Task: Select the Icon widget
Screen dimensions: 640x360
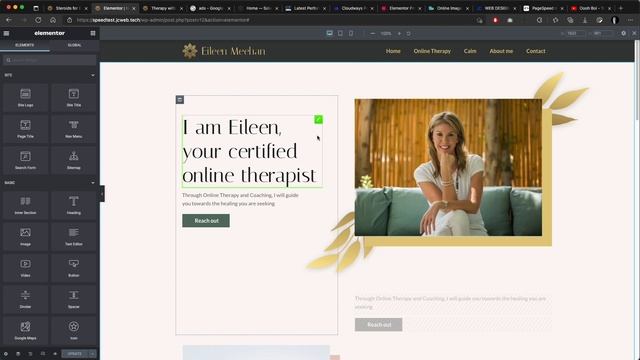Action: point(73,331)
